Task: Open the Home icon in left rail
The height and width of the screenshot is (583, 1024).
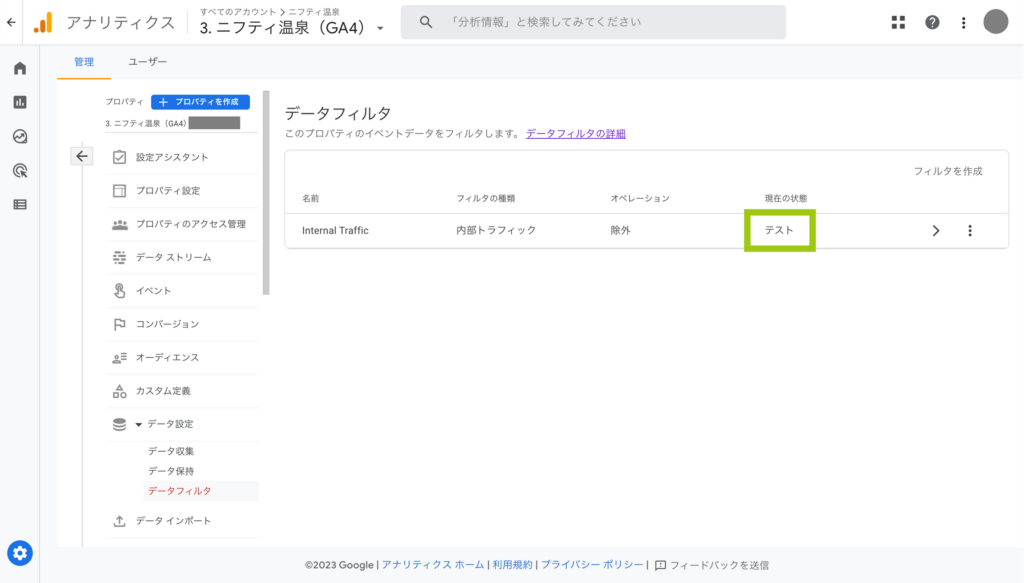Action: click(x=20, y=68)
